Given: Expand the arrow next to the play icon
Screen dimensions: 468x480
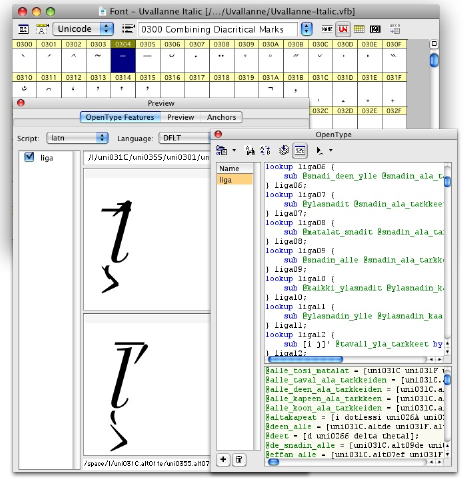Looking at the screenshot, I should (x=331, y=150).
